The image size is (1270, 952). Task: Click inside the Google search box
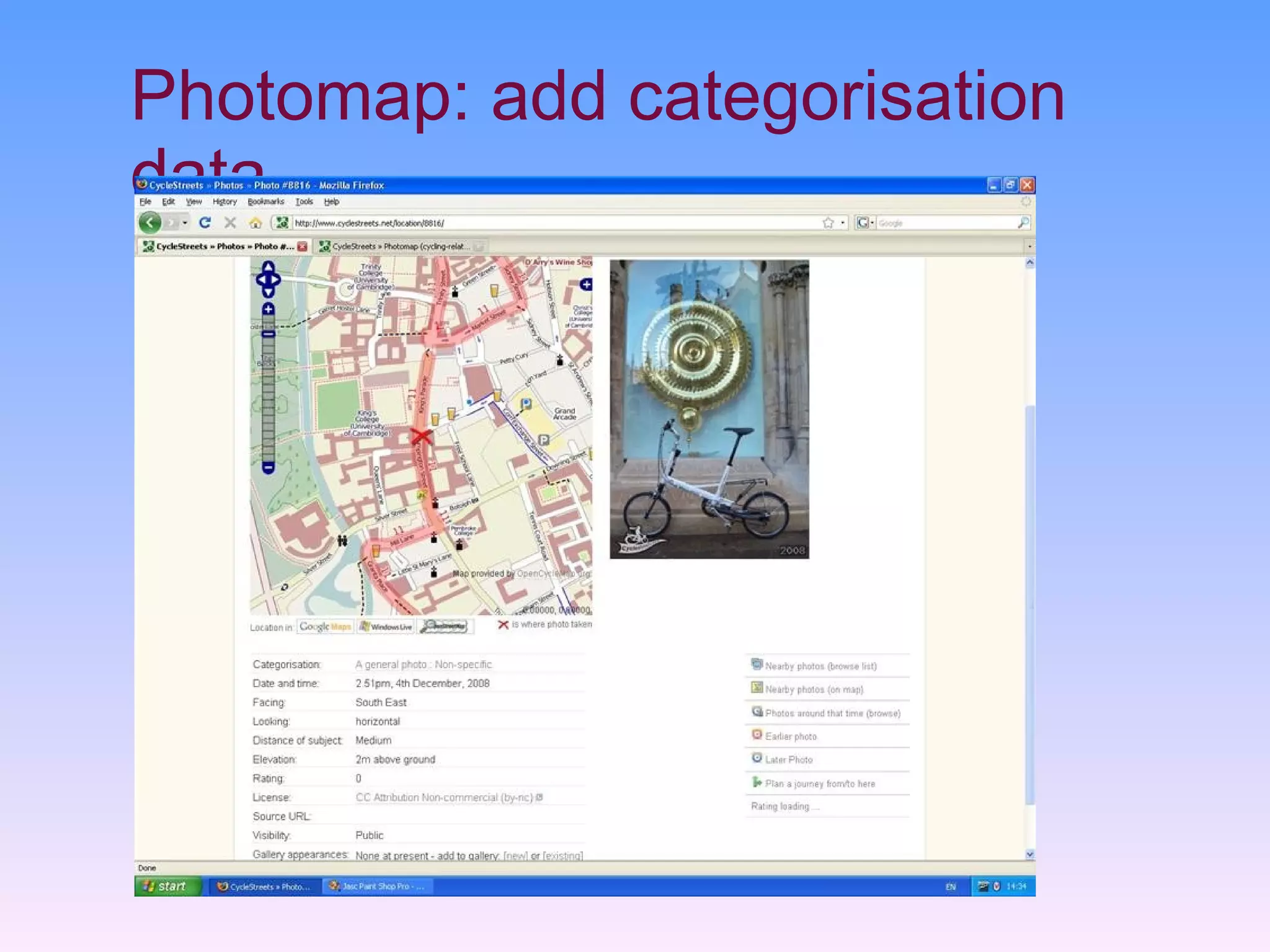point(946,223)
